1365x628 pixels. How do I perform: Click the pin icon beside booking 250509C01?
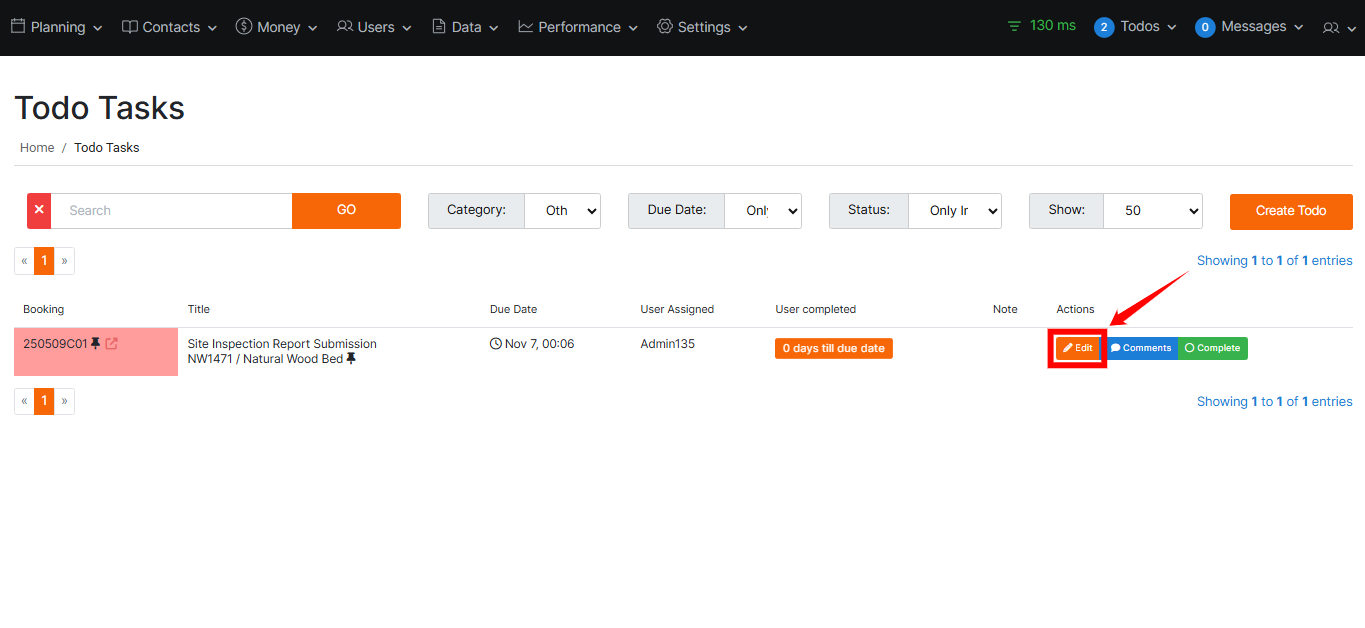(96, 344)
